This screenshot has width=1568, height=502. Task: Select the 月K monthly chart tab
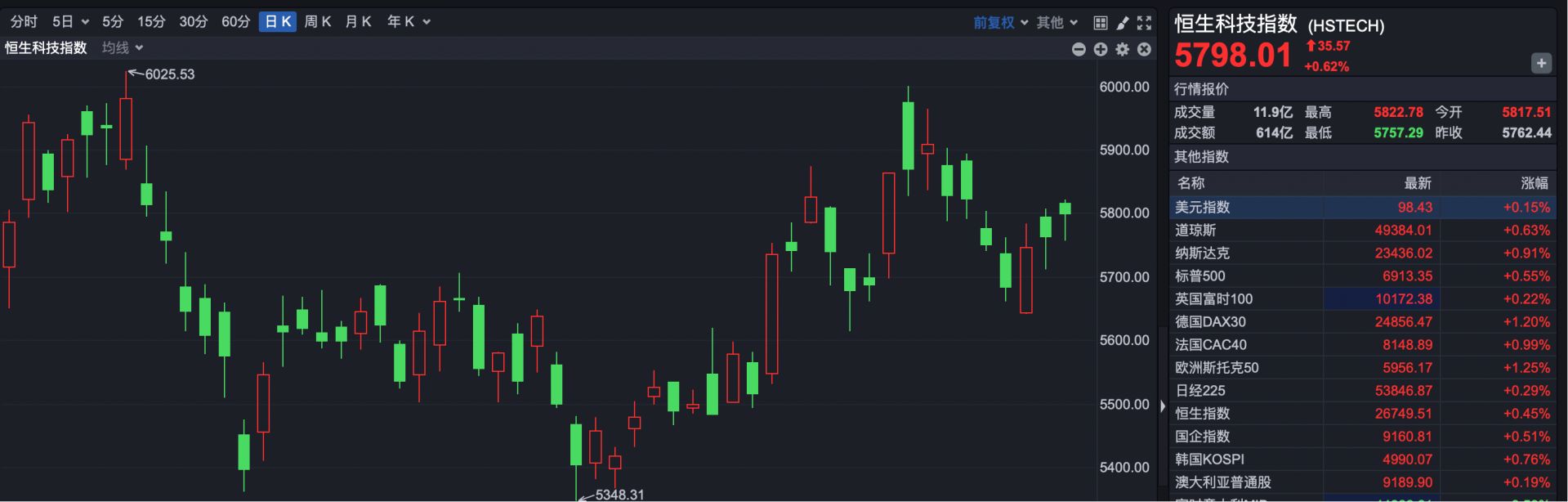coord(358,22)
